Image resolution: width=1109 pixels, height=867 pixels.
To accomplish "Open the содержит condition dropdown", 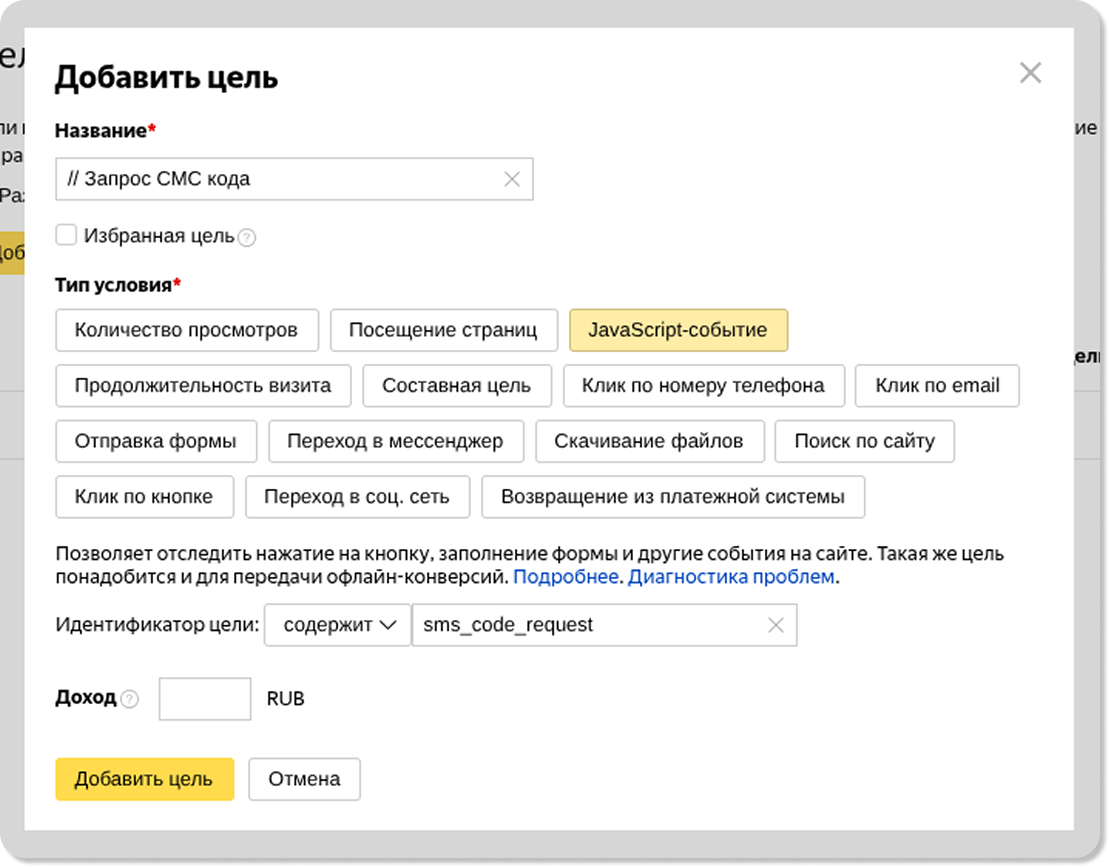I will 338,625.
